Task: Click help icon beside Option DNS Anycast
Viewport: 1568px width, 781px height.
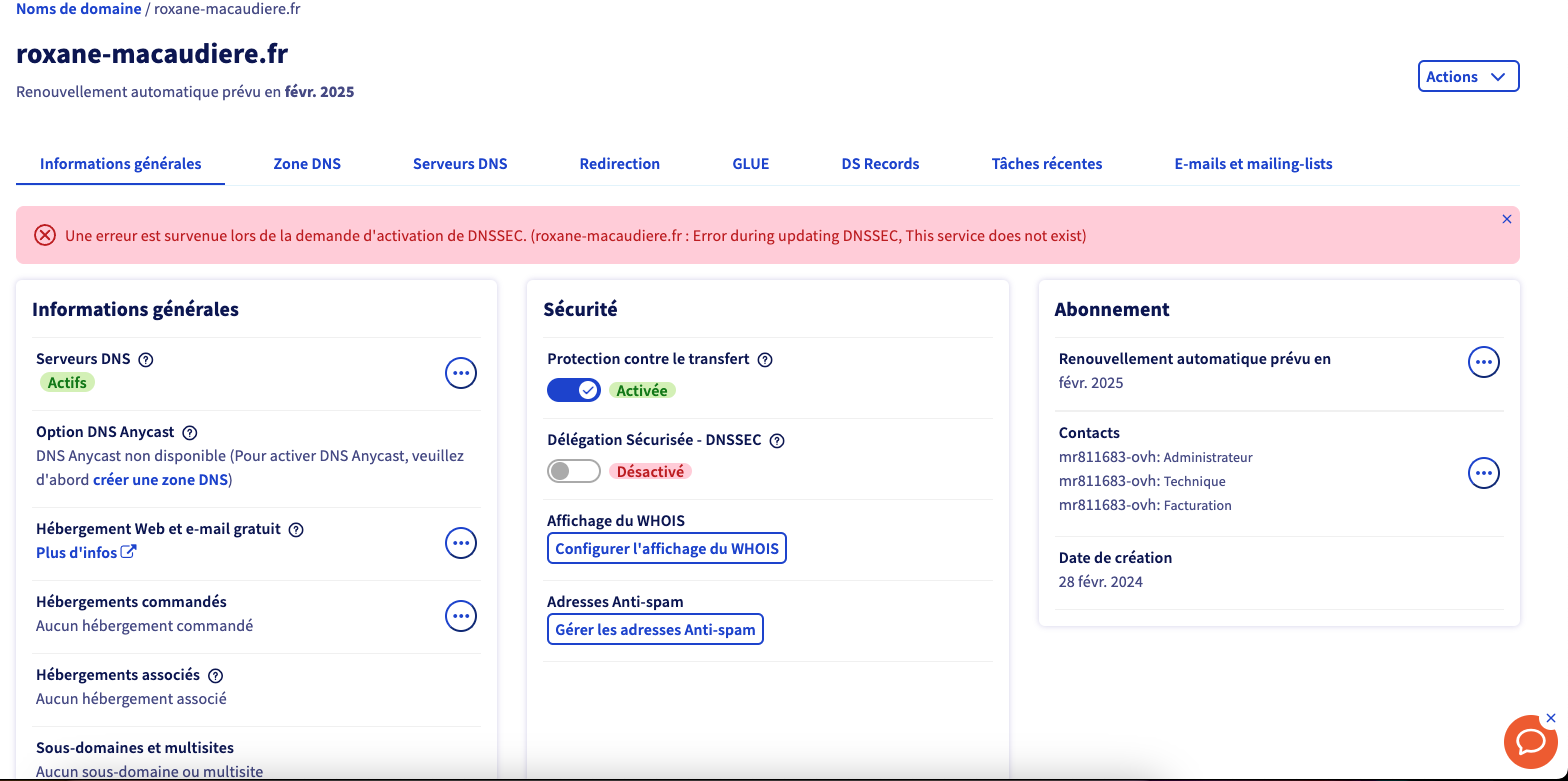Action: pyautogui.click(x=190, y=433)
